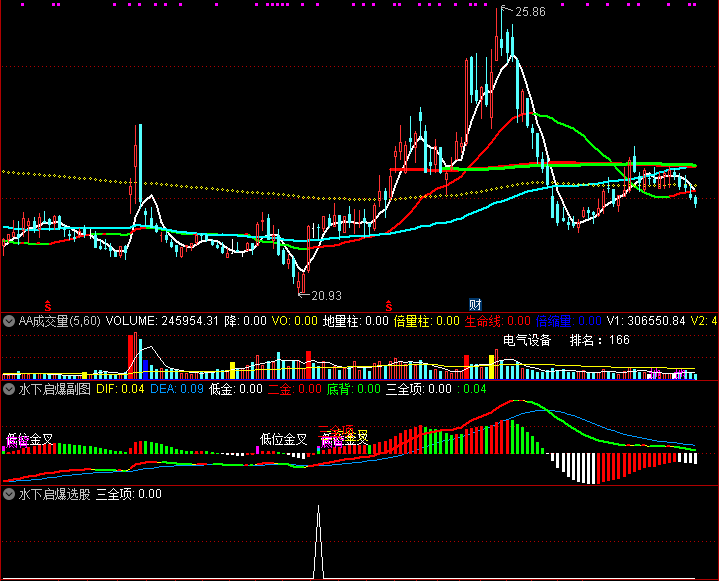The width and height of the screenshot is (719, 581).
Task: Select the 二金: 0.00 readout
Action: click(x=295, y=389)
